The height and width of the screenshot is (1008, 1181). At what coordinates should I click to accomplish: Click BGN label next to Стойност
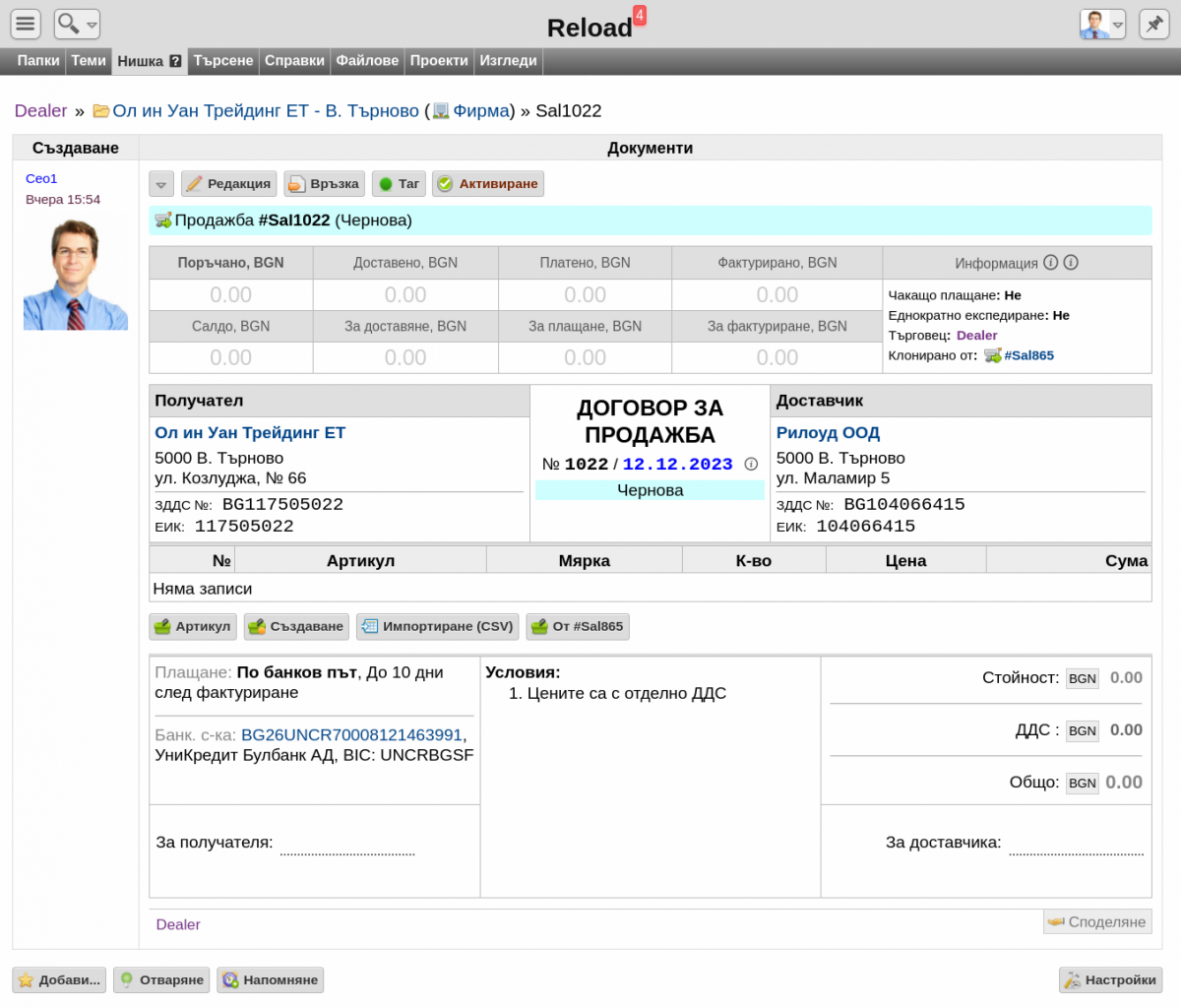click(x=1083, y=678)
